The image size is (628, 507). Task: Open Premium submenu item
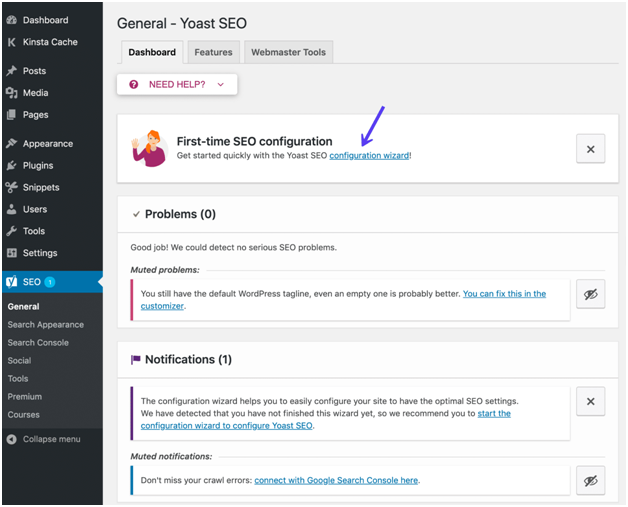(25, 397)
